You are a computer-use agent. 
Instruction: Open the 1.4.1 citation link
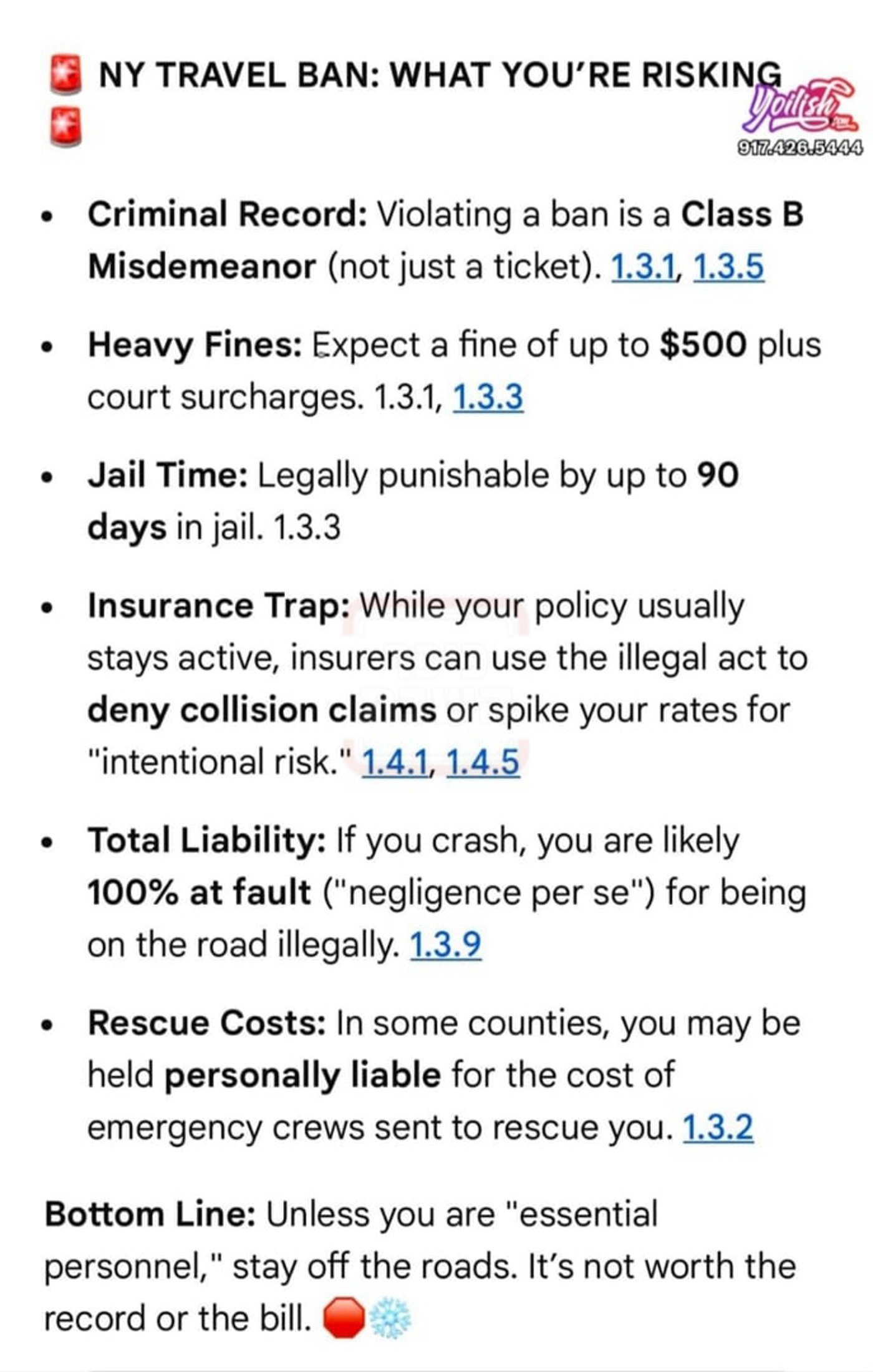tap(395, 762)
